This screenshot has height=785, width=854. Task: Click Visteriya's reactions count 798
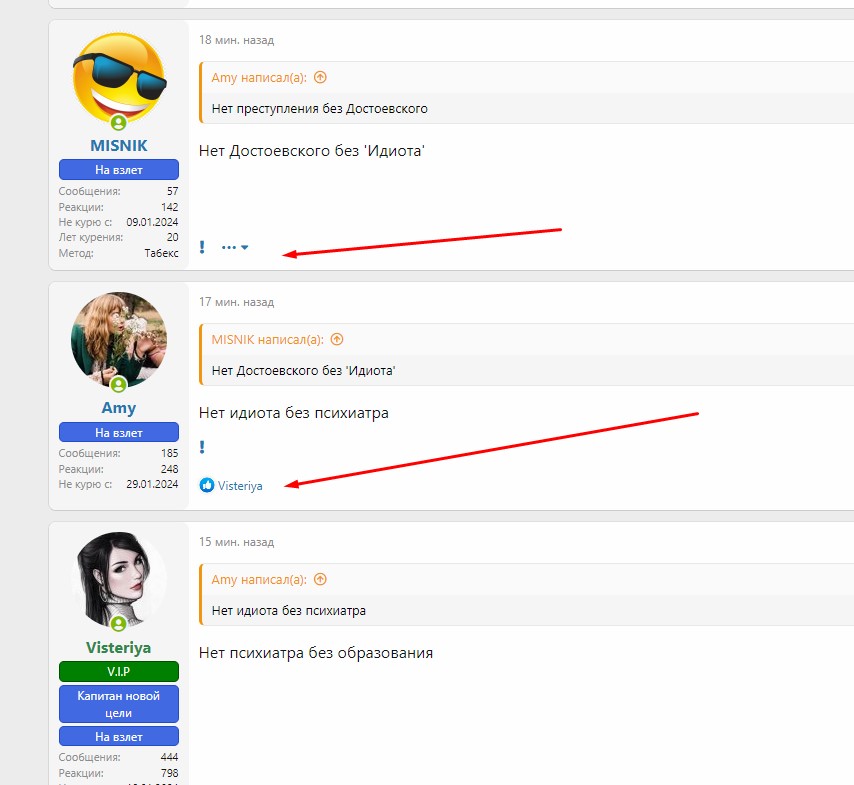(x=169, y=773)
